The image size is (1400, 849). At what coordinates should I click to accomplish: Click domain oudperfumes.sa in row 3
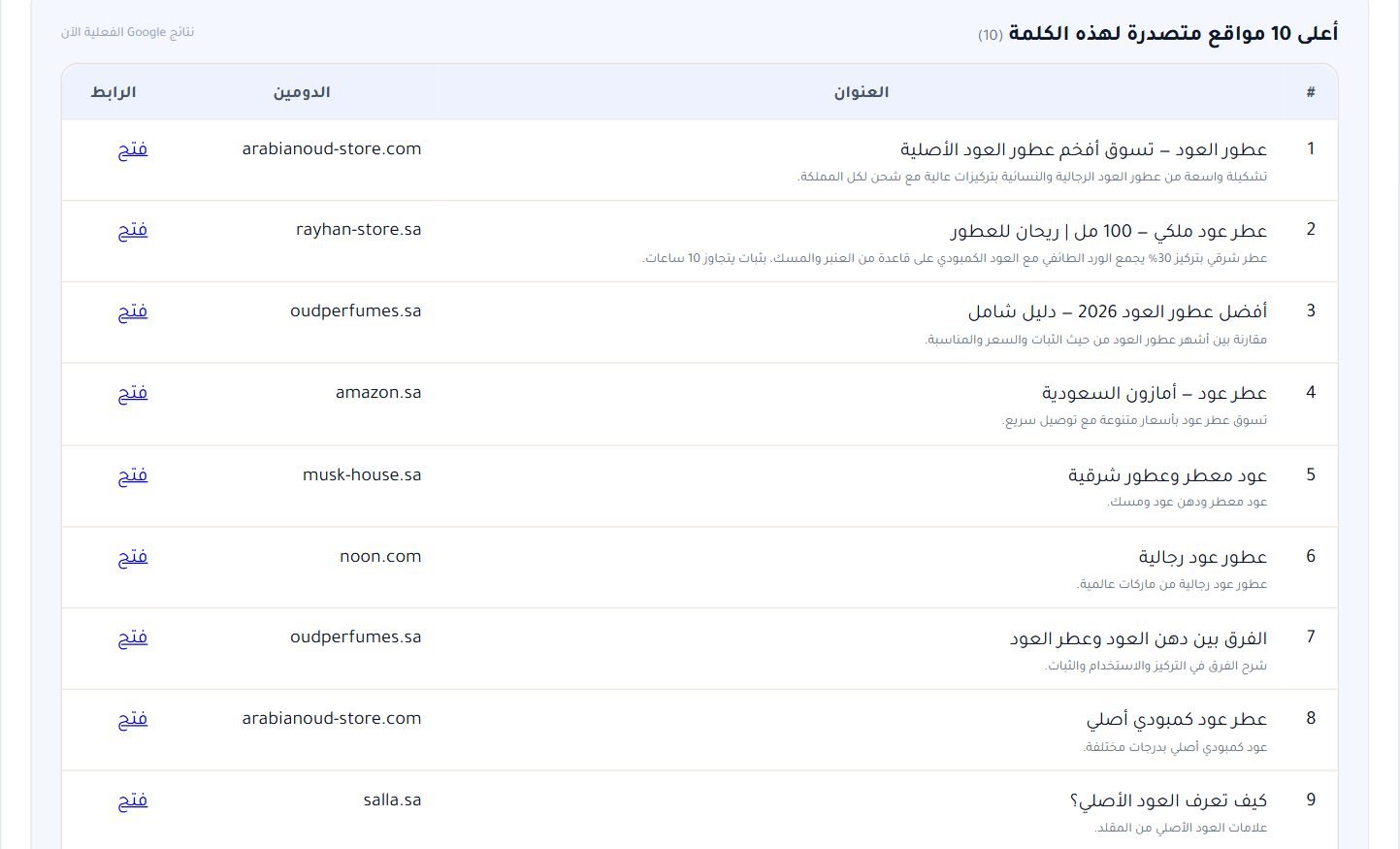(x=356, y=311)
